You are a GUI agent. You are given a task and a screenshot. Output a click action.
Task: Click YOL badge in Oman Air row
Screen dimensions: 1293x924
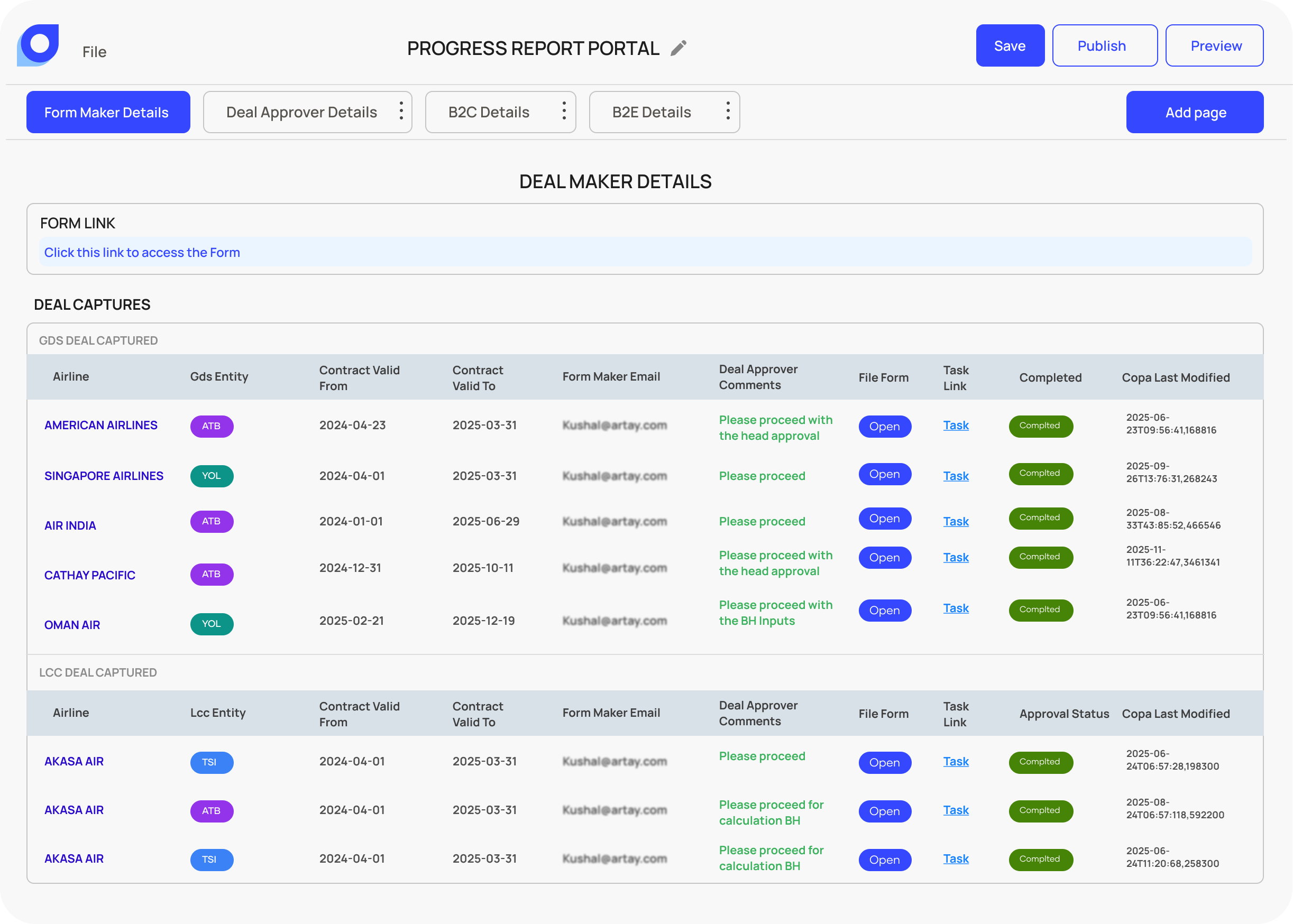pos(212,624)
